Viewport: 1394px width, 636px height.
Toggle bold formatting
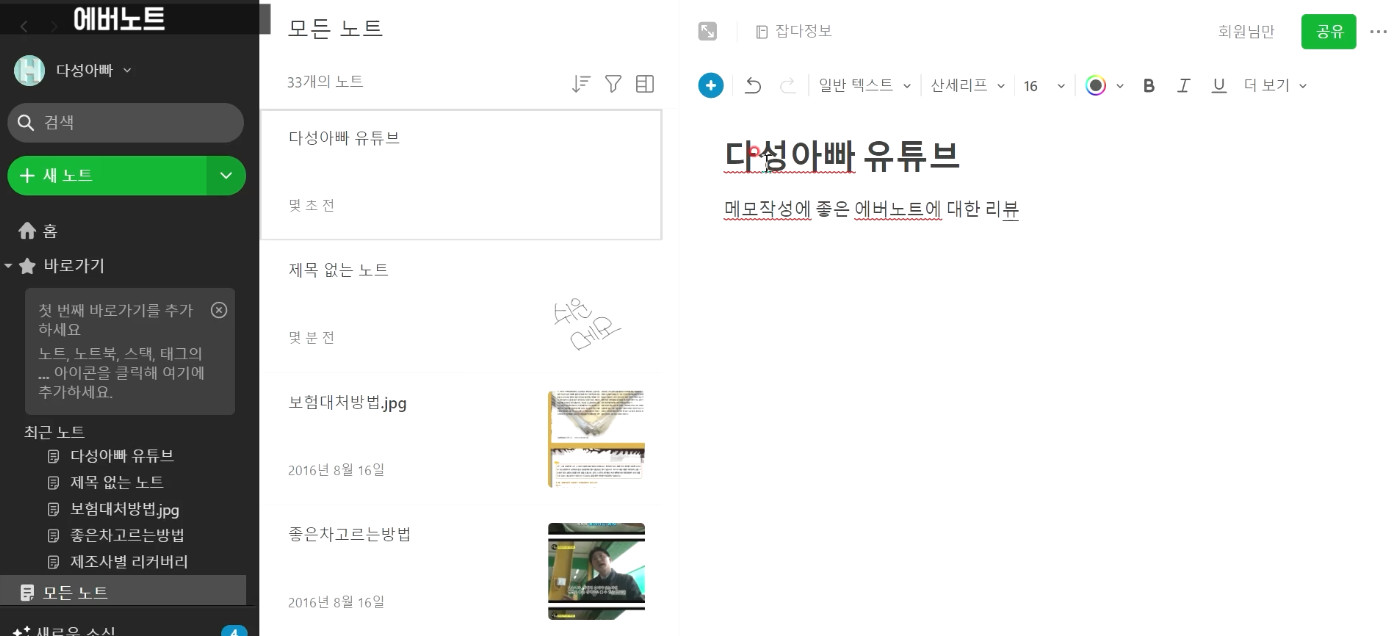pyautogui.click(x=1149, y=86)
